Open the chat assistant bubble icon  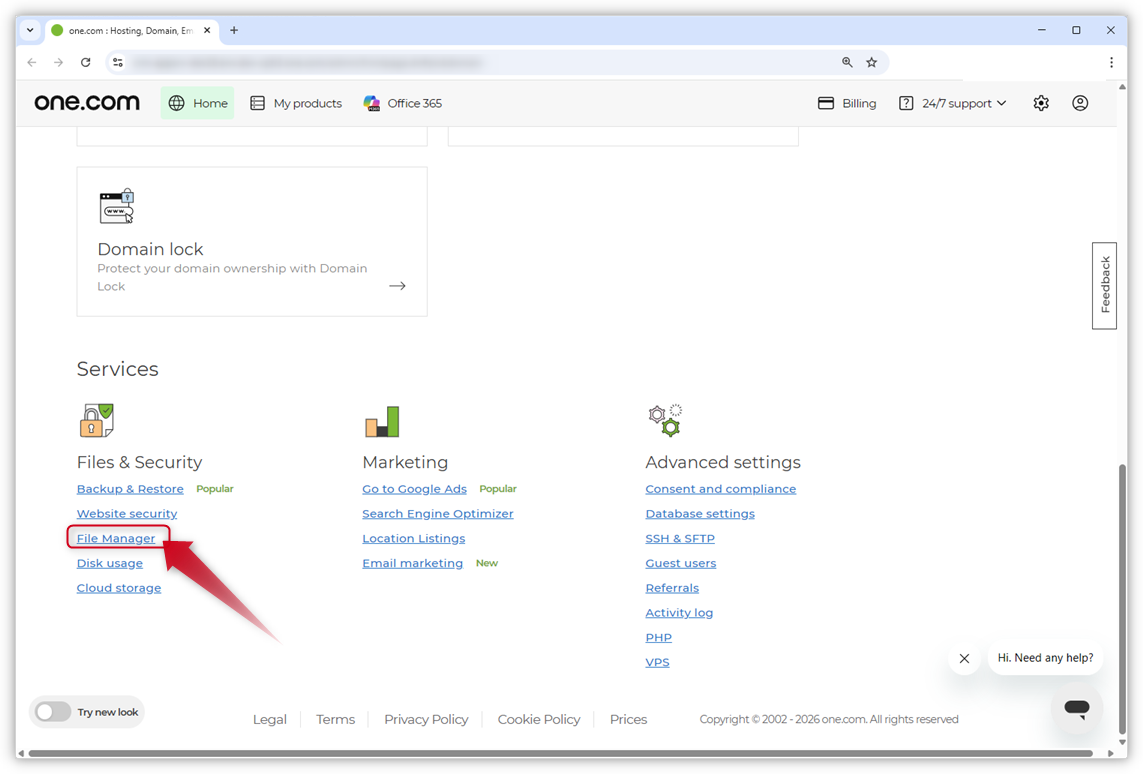(1077, 708)
